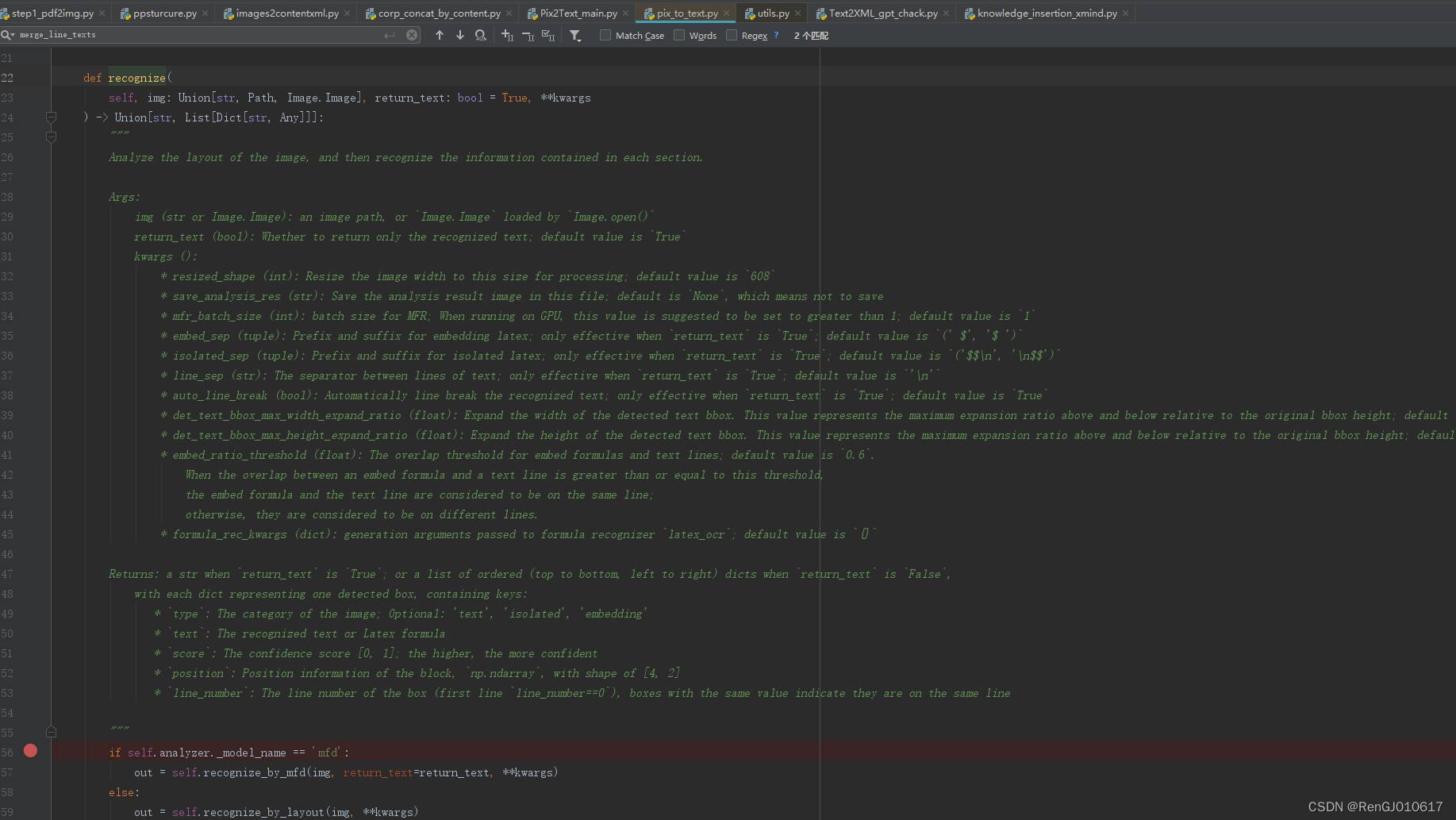Unselect occurrence using the minus cursor icon

coord(528,35)
